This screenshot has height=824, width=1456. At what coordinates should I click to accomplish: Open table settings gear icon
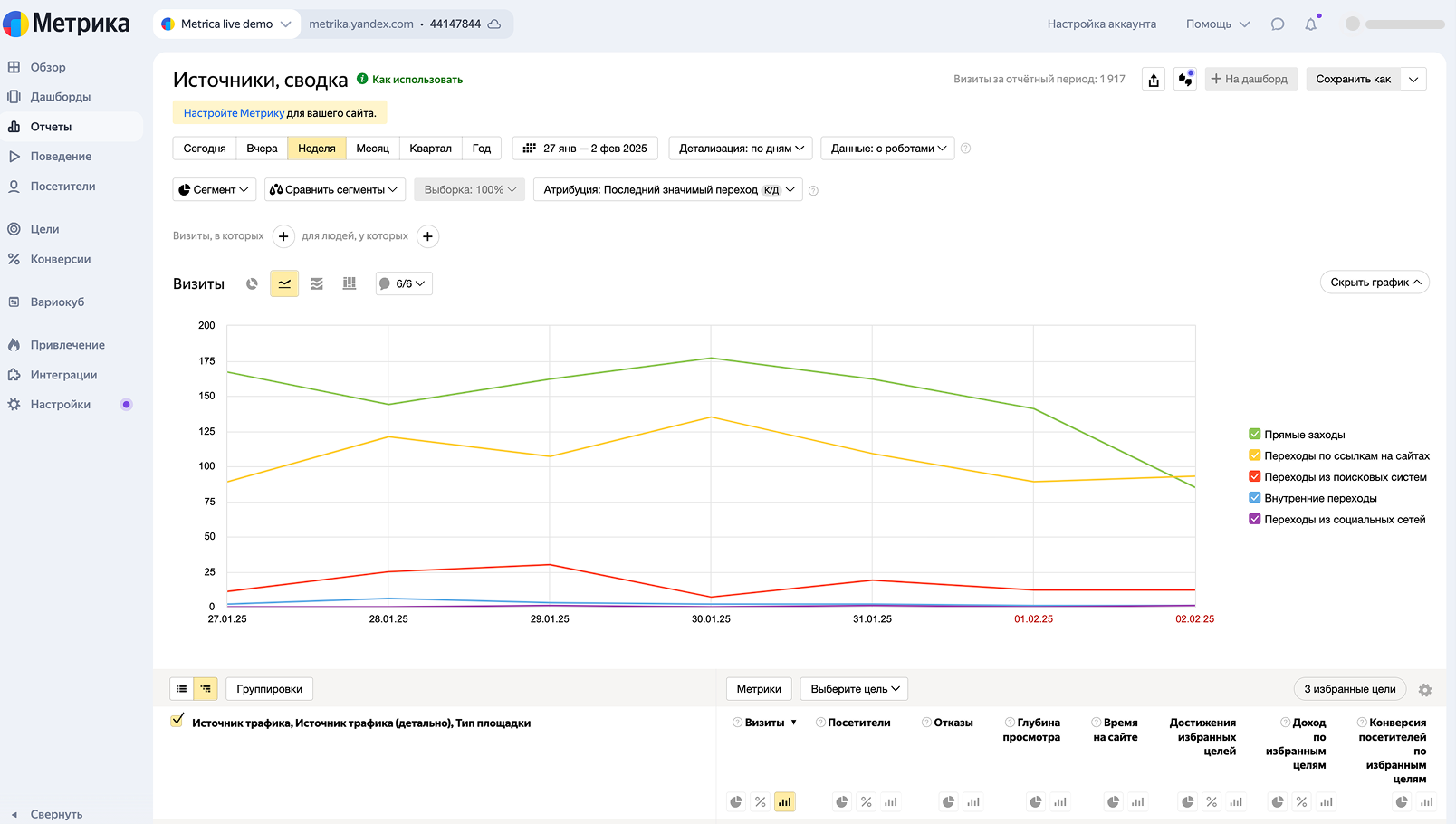click(1425, 690)
